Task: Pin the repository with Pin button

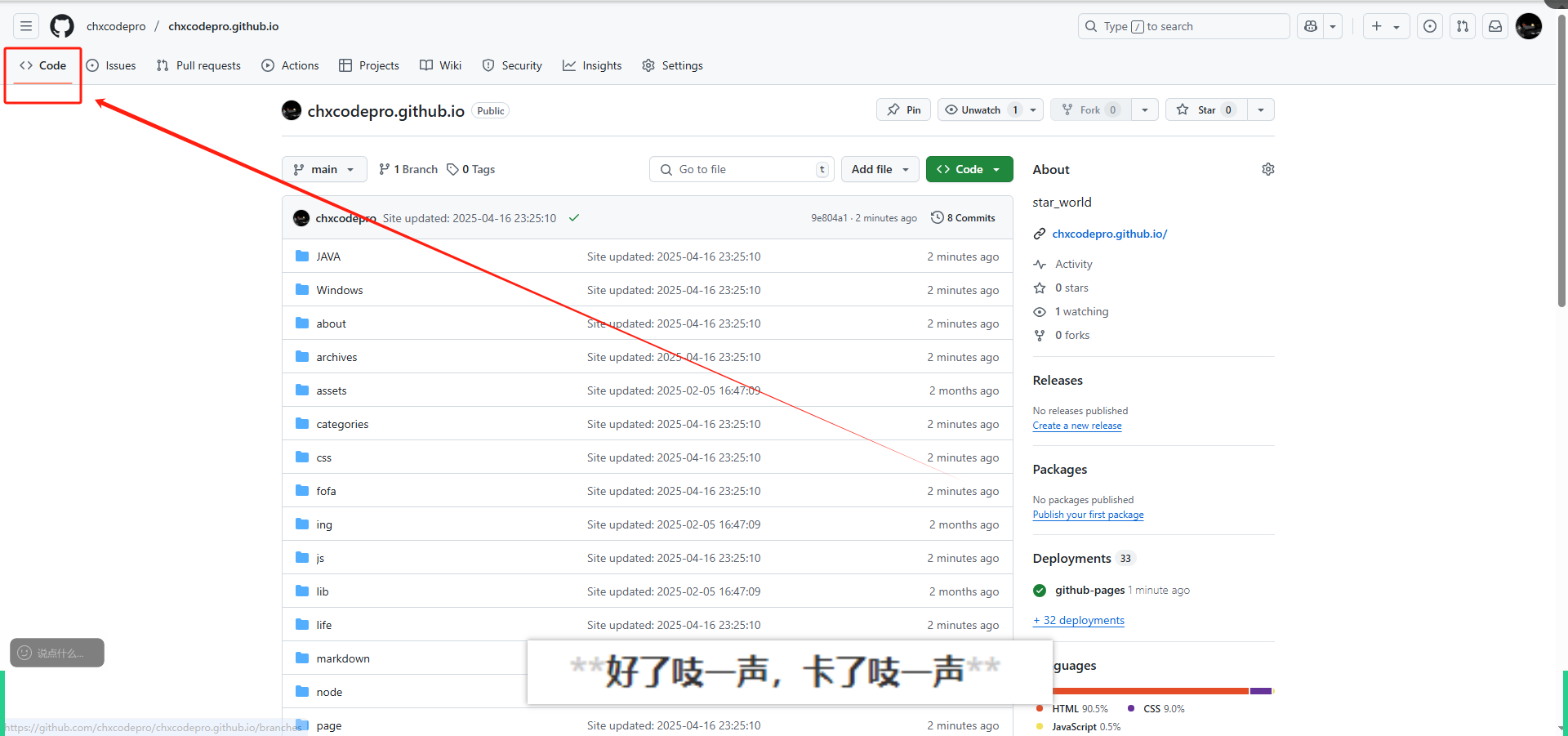Action: tap(903, 109)
